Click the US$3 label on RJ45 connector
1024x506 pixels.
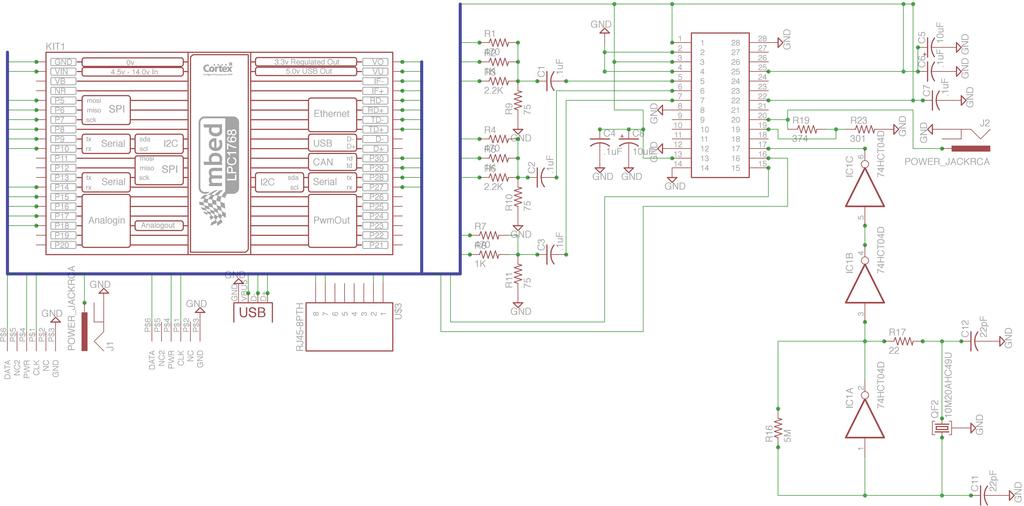click(398, 310)
